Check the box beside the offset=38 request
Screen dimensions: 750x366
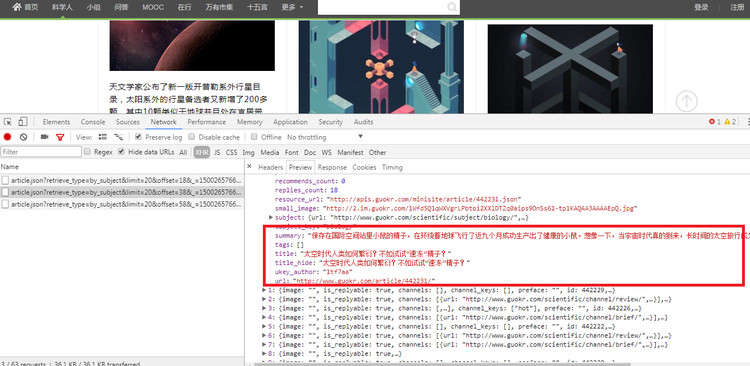click(5, 192)
